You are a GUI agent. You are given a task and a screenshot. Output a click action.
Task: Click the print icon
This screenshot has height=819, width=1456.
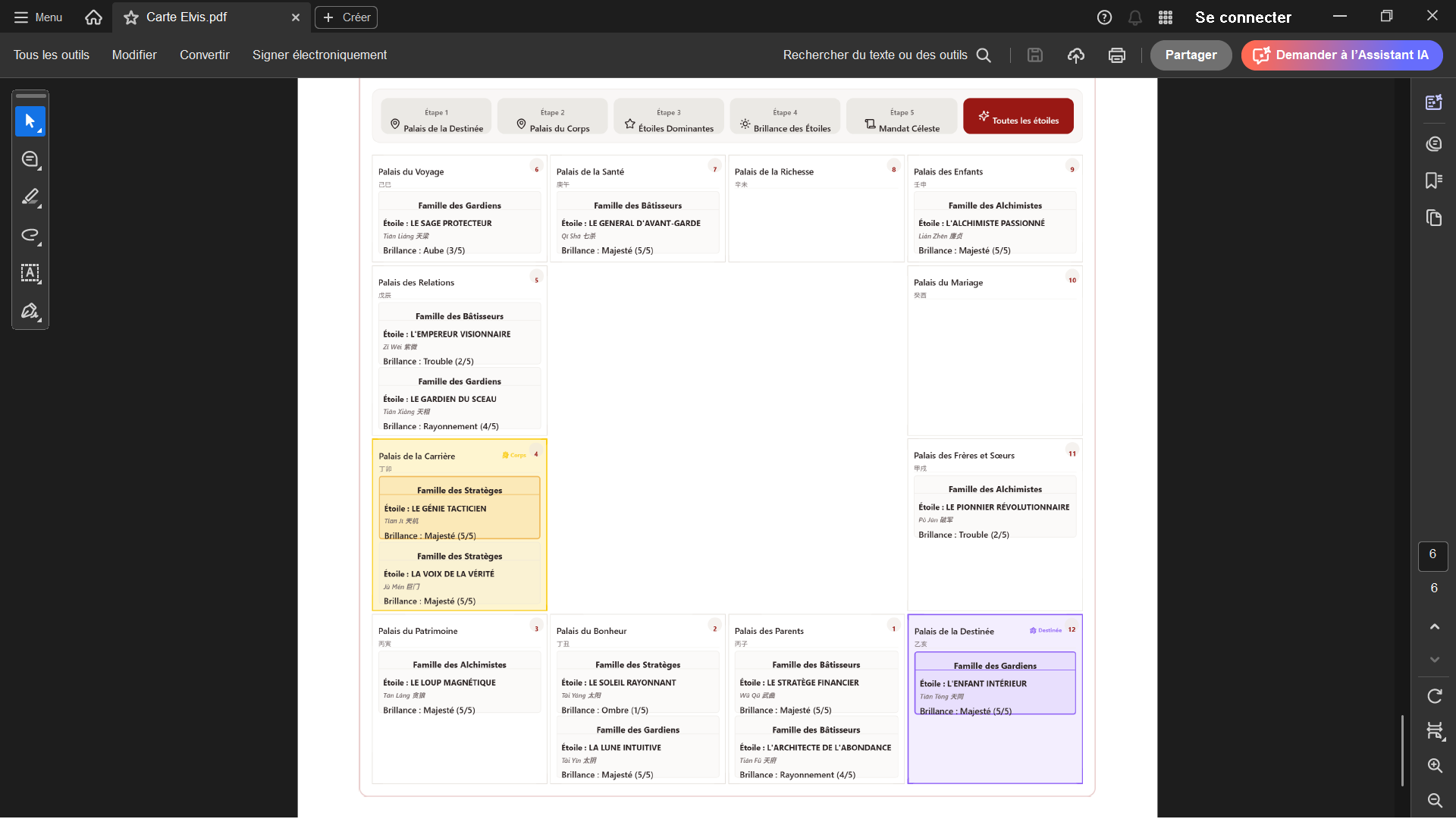[1116, 55]
